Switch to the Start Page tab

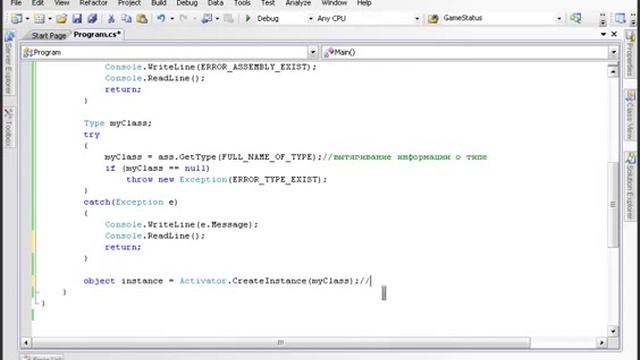pyautogui.click(x=49, y=36)
